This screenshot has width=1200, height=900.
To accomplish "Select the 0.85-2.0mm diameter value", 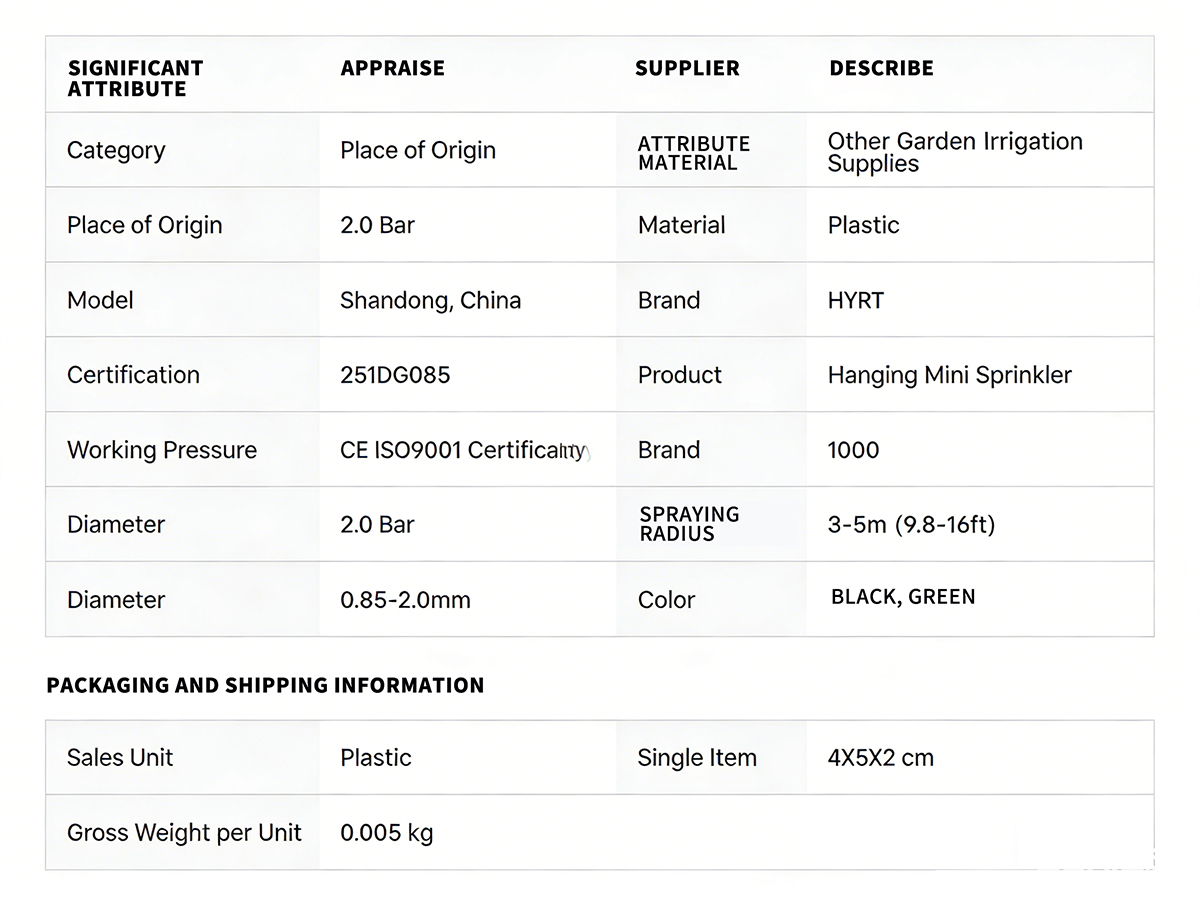I will coord(405,600).
